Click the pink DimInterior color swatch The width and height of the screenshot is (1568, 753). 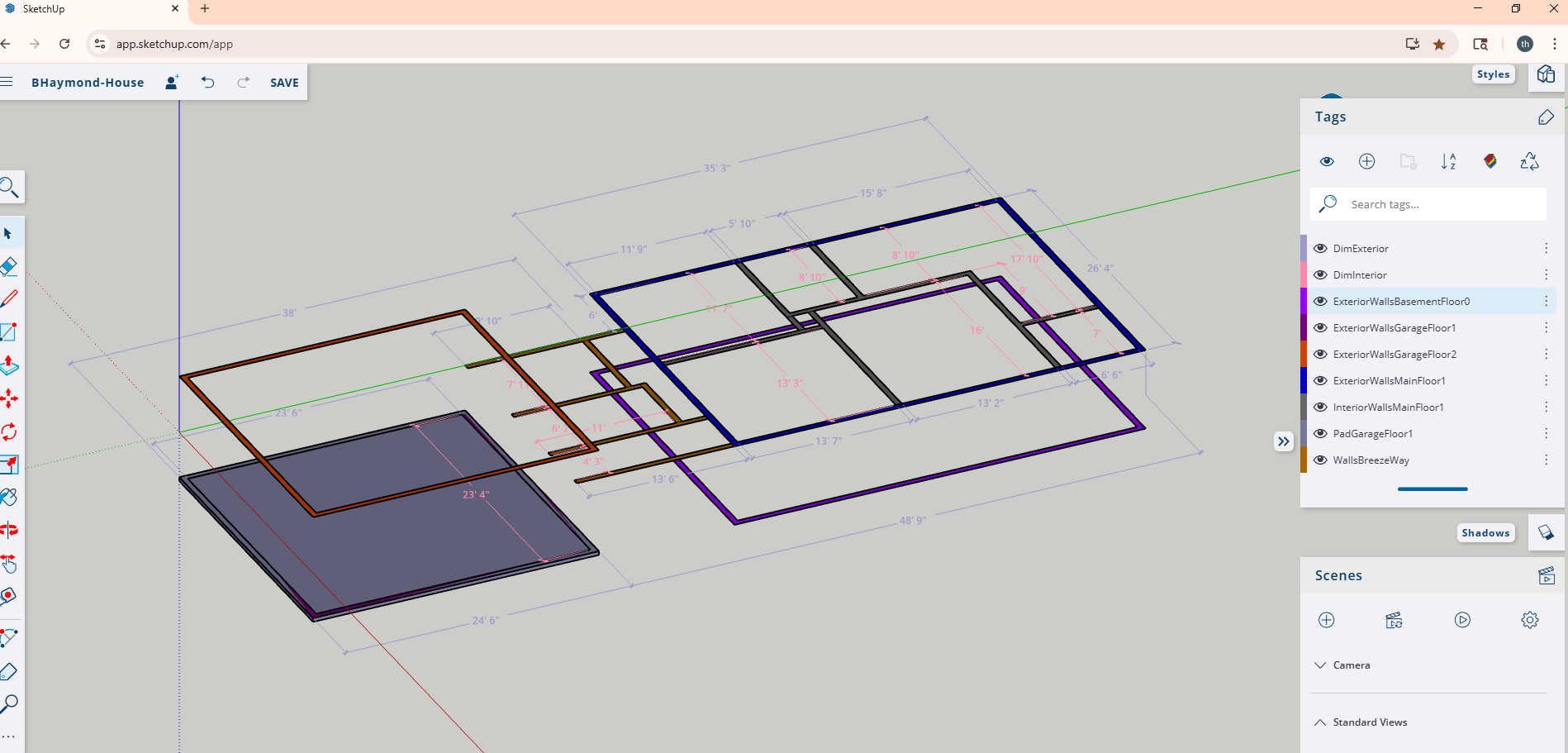[x=1304, y=274]
